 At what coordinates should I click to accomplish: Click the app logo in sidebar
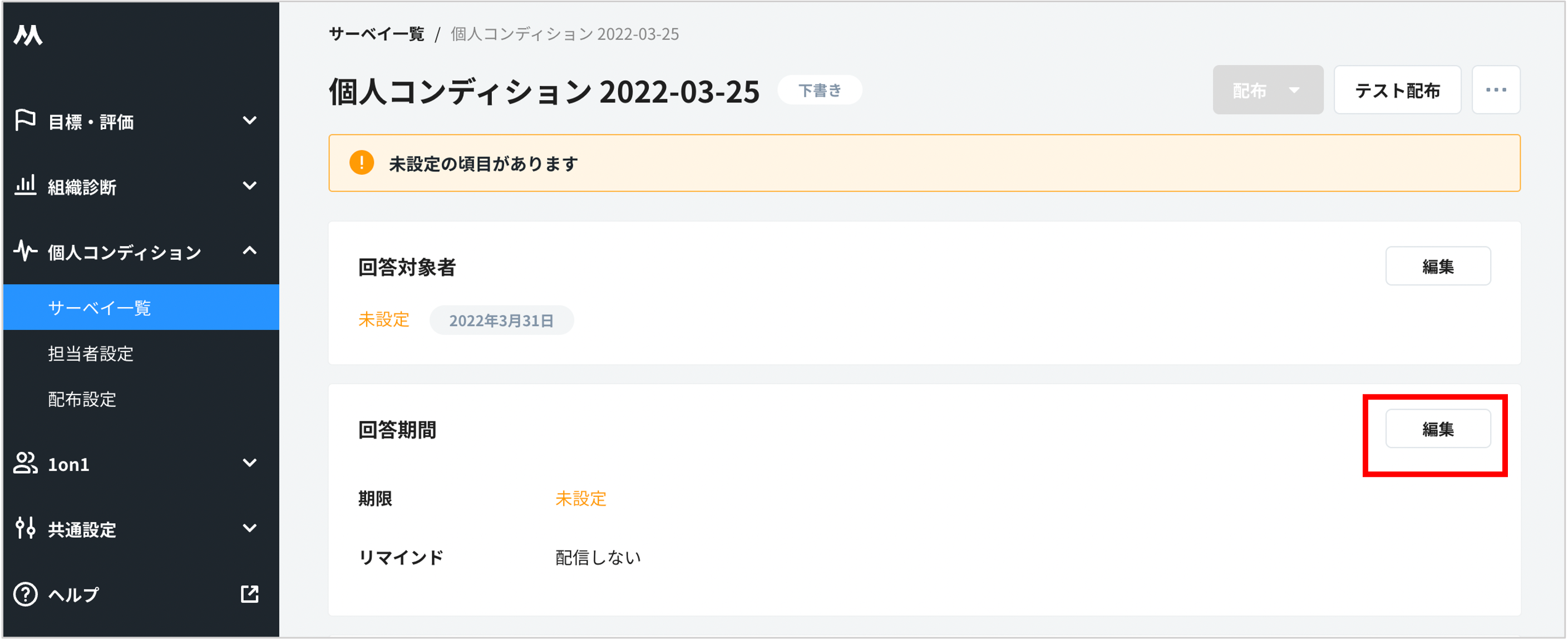click(28, 35)
